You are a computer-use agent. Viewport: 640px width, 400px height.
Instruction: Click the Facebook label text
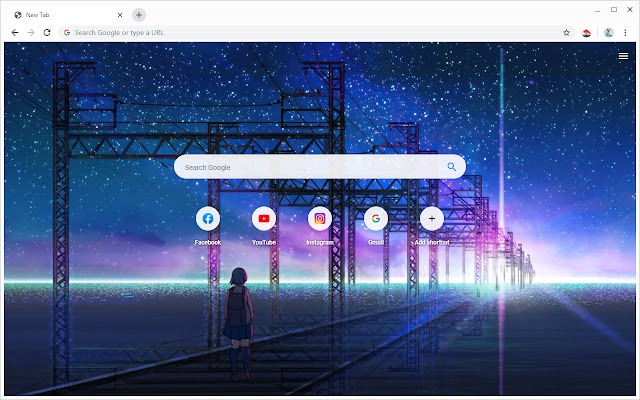pyautogui.click(x=208, y=242)
